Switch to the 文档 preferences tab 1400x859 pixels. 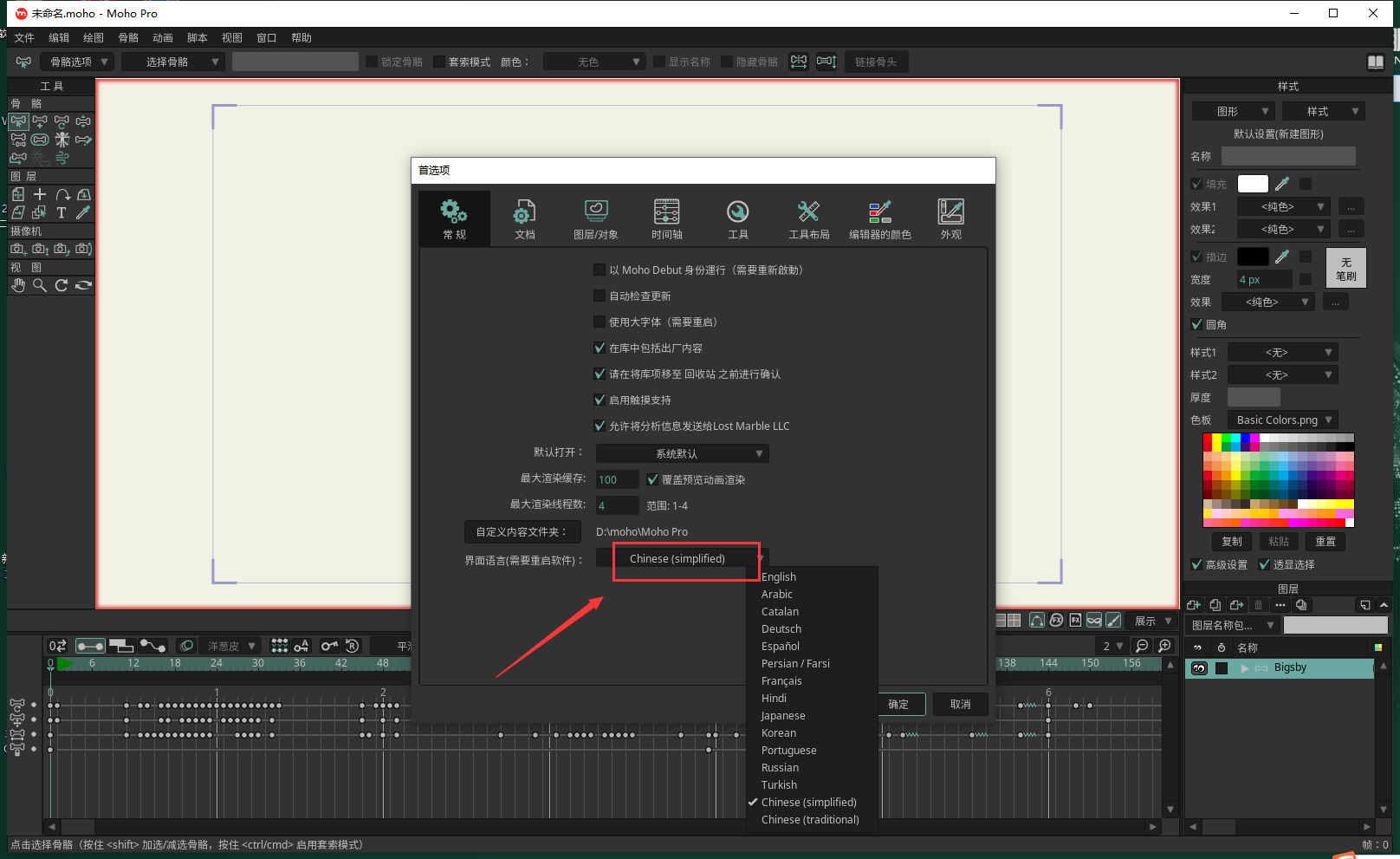(525, 218)
